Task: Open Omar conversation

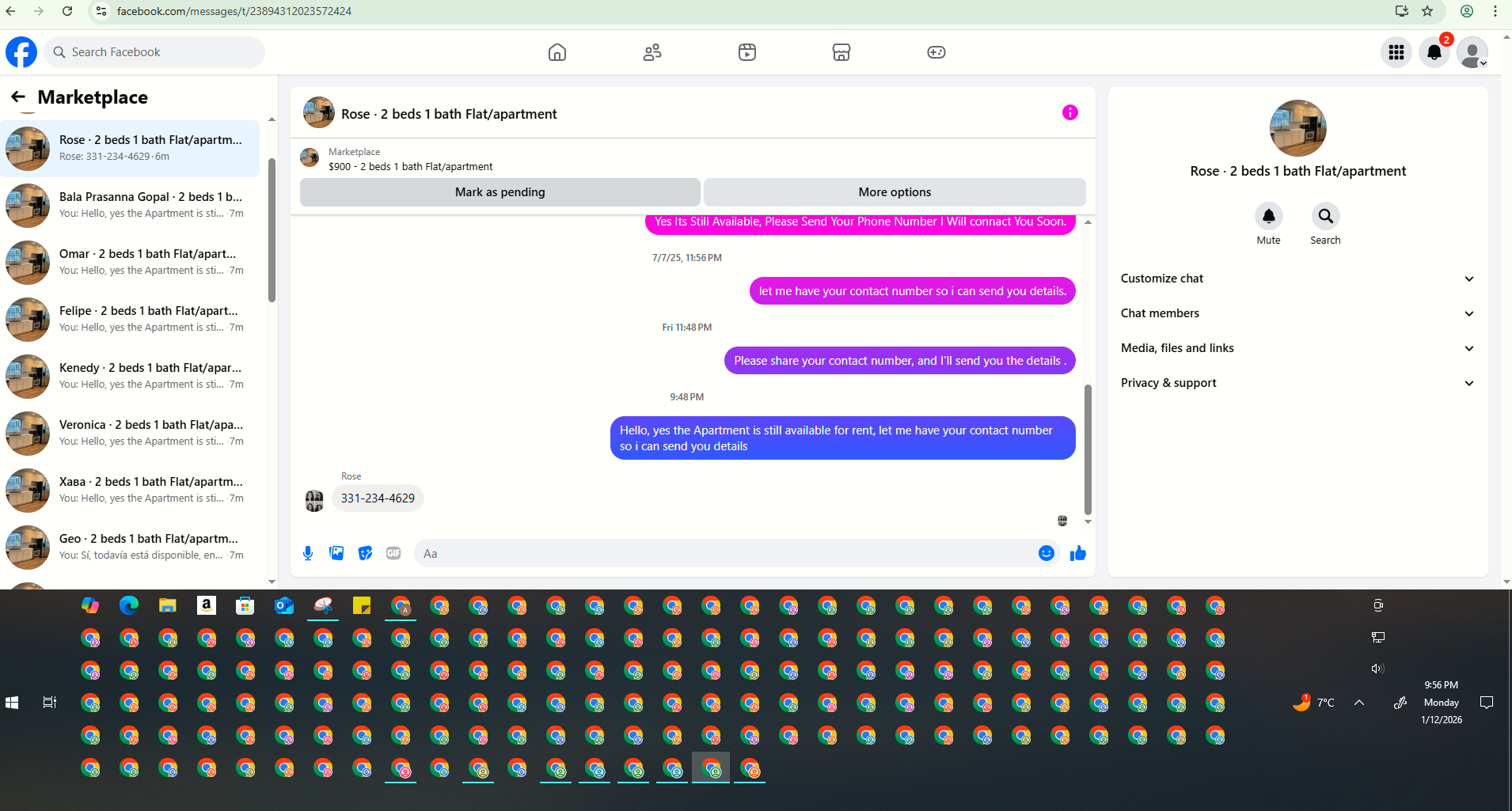Action: click(x=131, y=263)
